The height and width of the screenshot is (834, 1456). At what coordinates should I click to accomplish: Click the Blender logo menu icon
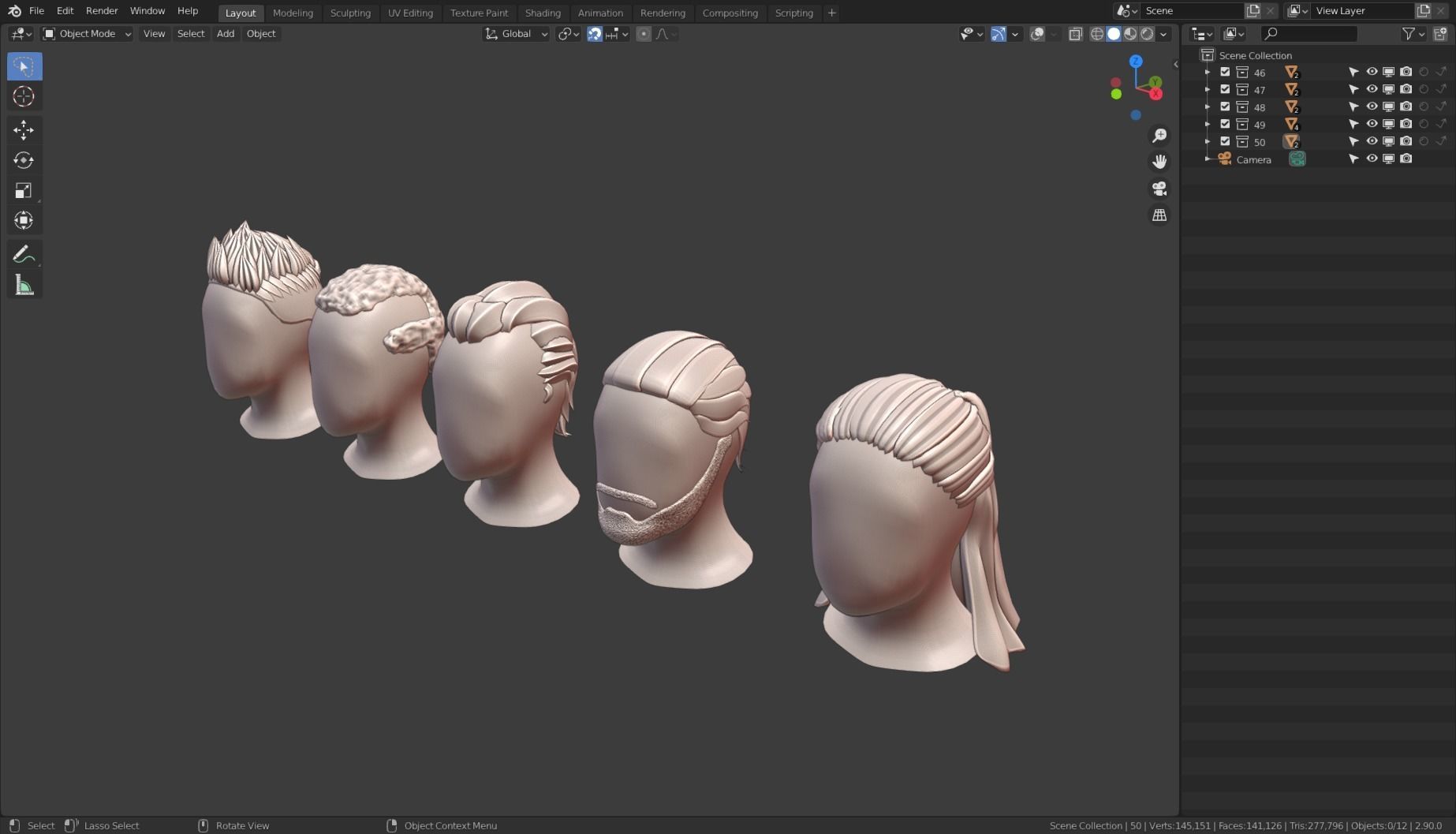pyautogui.click(x=14, y=11)
